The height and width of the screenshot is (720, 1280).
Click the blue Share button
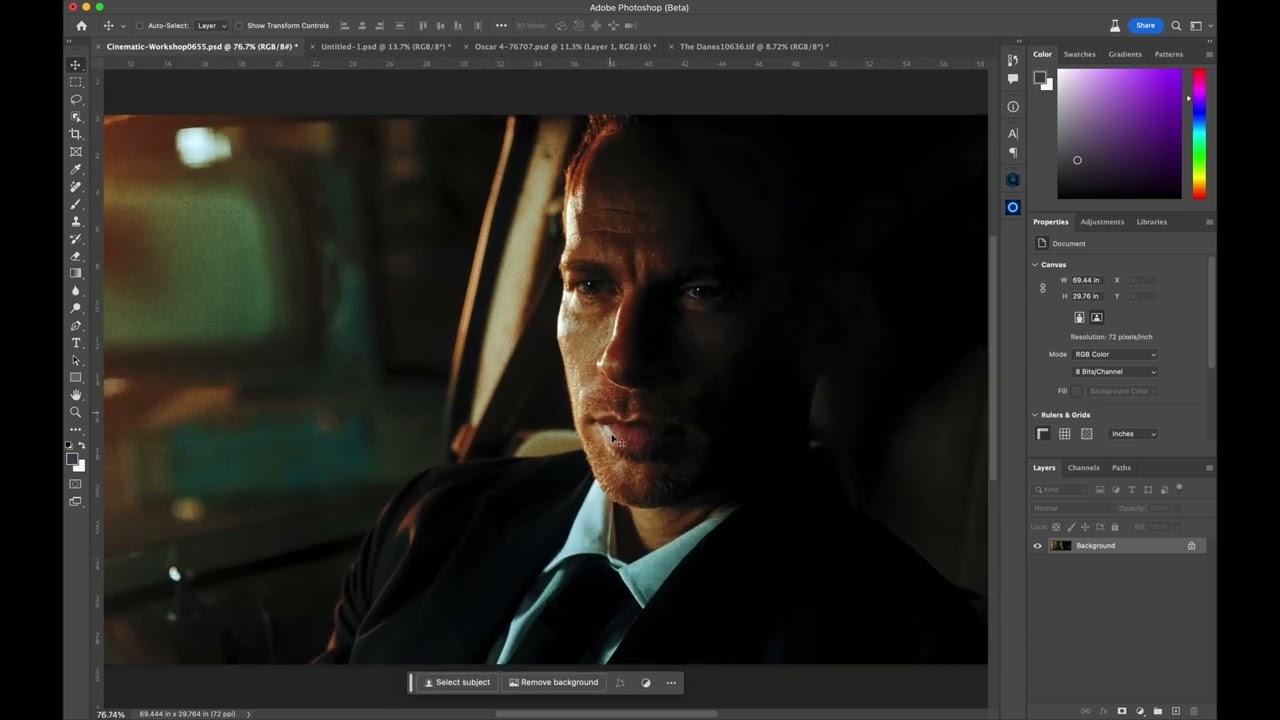(1145, 26)
